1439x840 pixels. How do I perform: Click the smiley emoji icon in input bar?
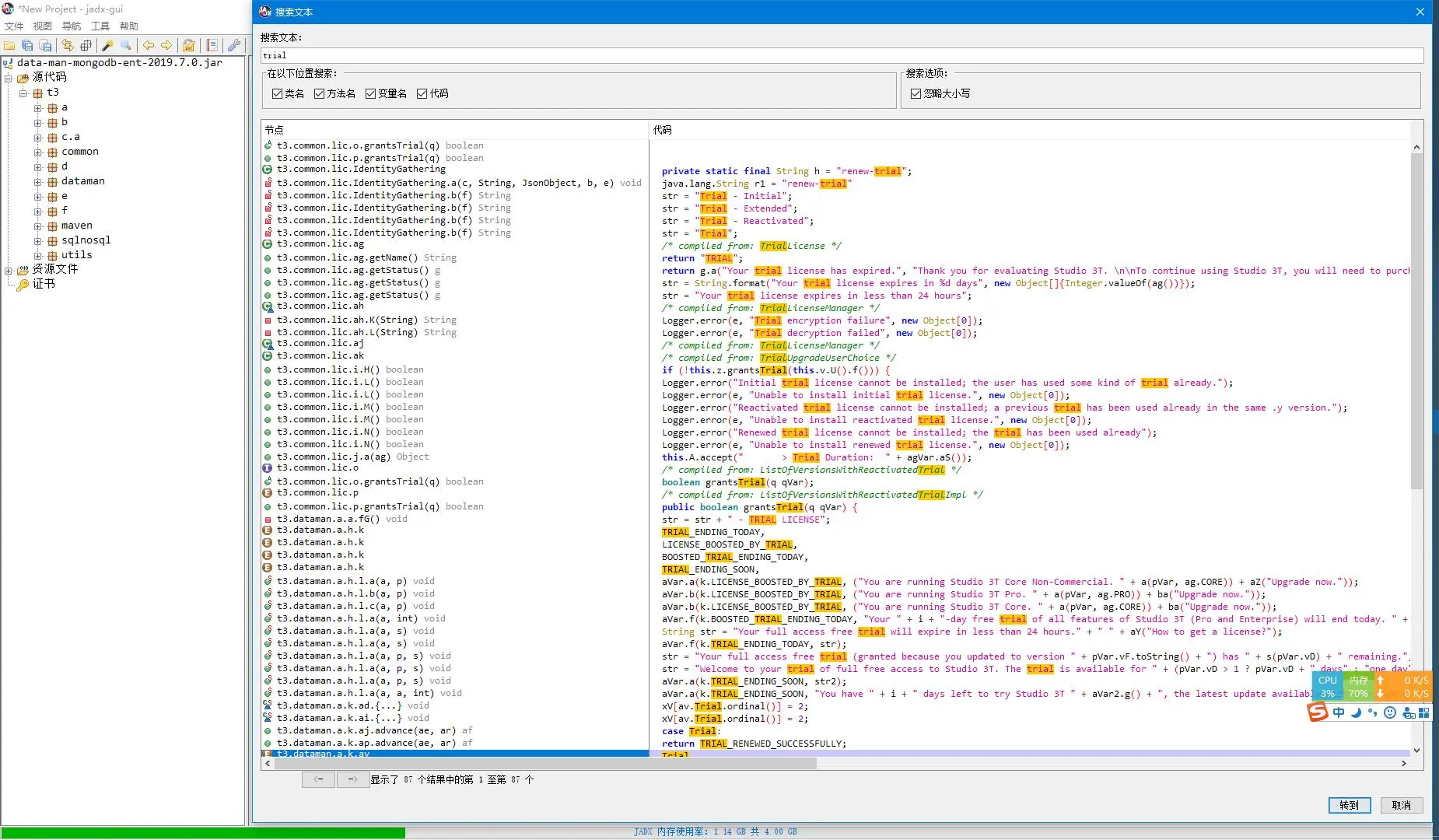[x=1390, y=712]
